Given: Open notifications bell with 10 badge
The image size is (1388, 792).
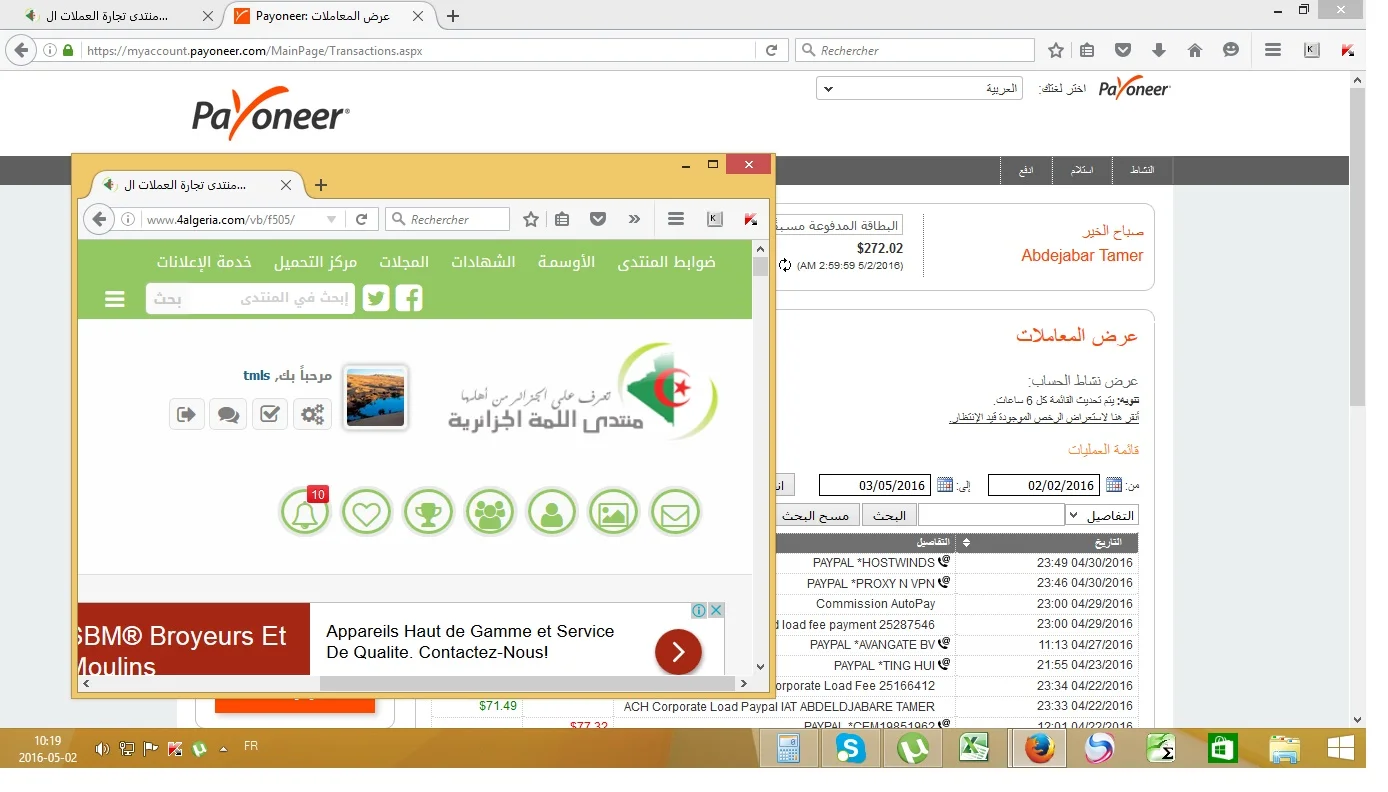Looking at the screenshot, I should tap(305, 513).
